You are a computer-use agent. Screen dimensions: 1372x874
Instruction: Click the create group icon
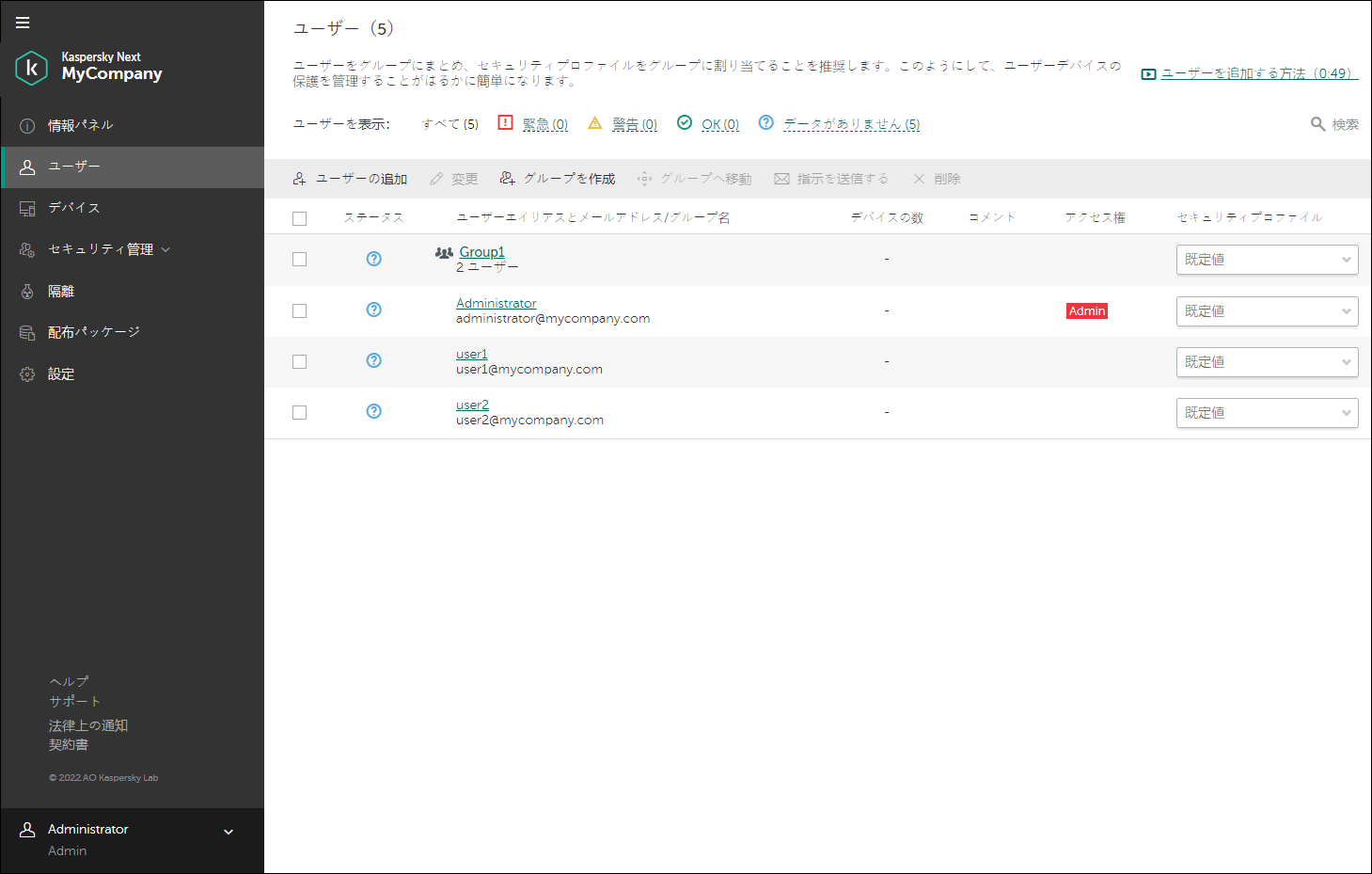[x=508, y=179]
